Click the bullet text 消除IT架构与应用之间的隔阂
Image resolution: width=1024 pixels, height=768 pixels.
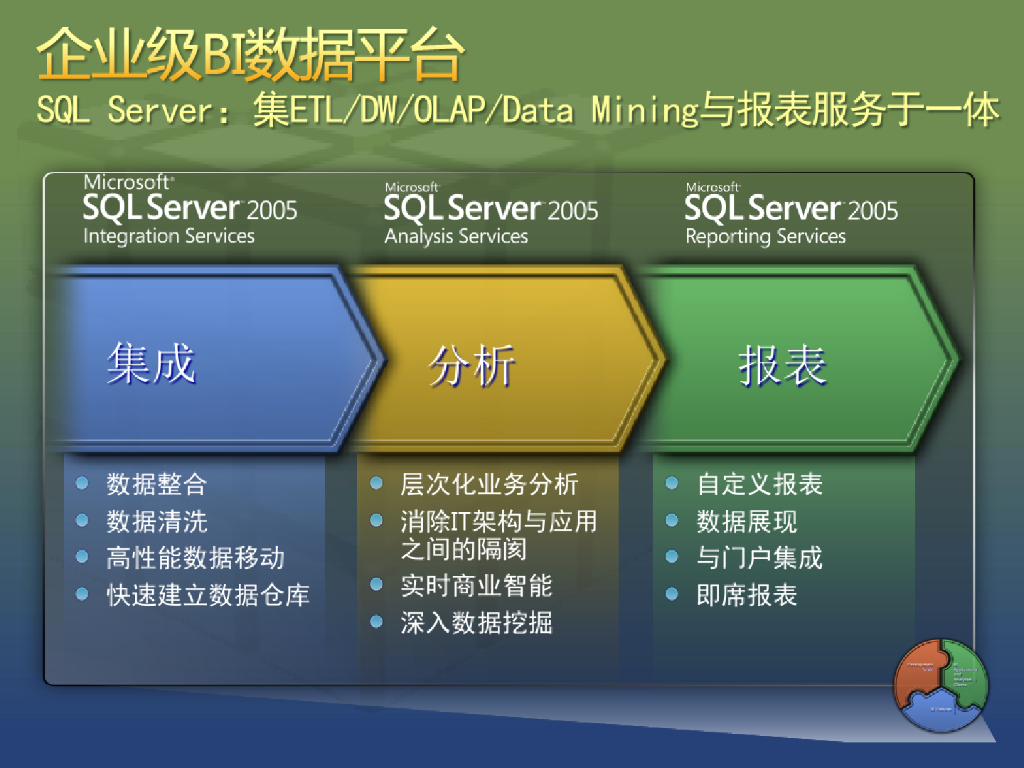pos(499,535)
